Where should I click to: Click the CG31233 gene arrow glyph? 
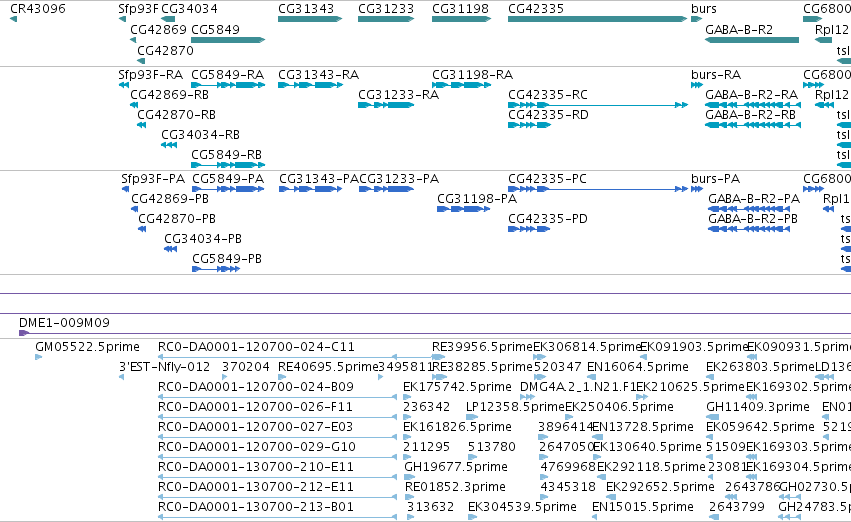pos(386,19)
